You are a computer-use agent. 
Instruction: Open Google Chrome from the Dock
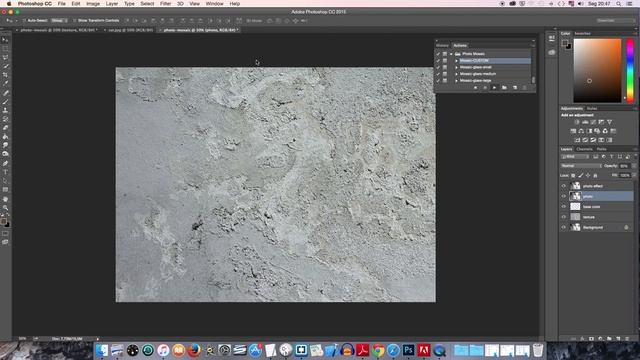(x=378, y=350)
